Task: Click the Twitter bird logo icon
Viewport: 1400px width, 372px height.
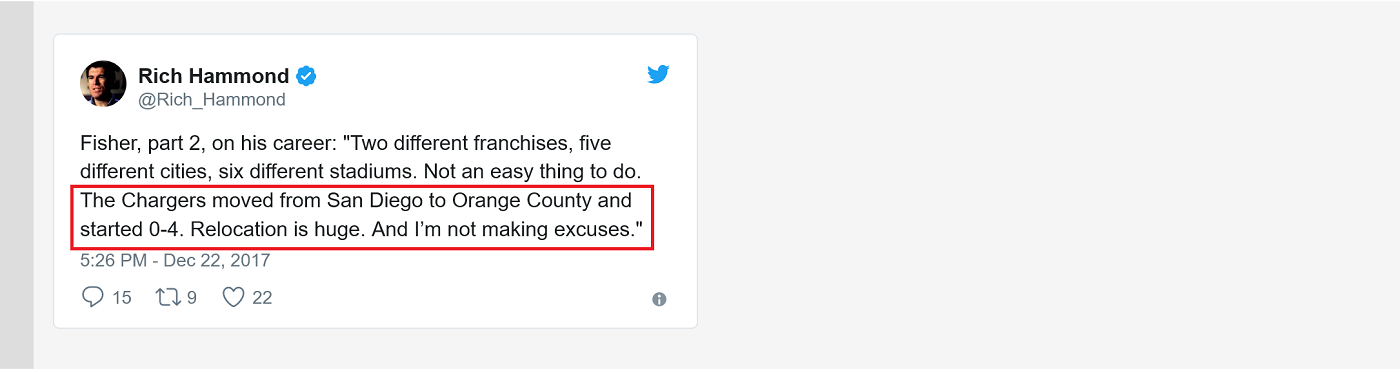Action: 658,74
